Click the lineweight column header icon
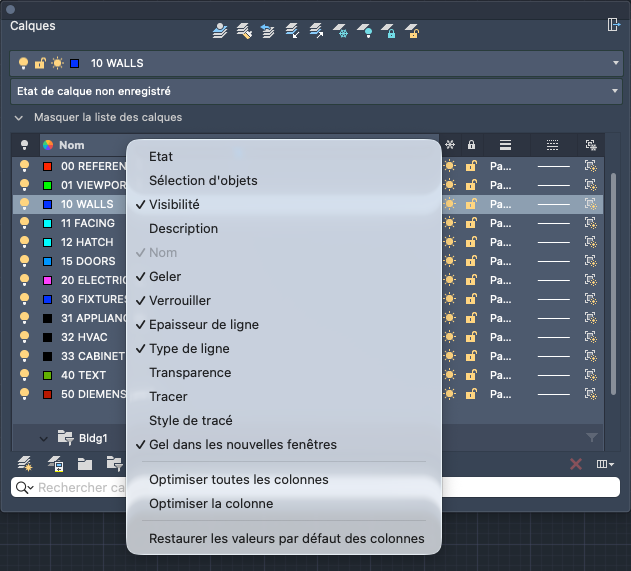Screen dimensions: 631x571 505,145
